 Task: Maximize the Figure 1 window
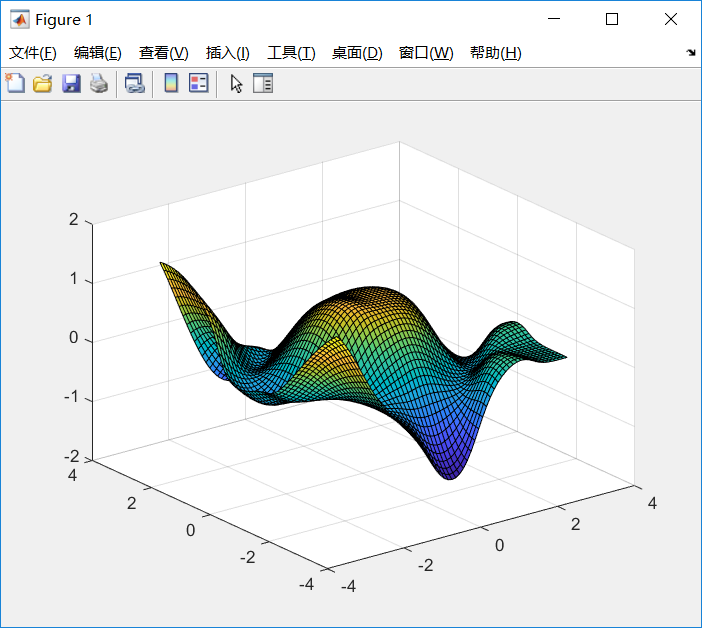tap(612, 19)
